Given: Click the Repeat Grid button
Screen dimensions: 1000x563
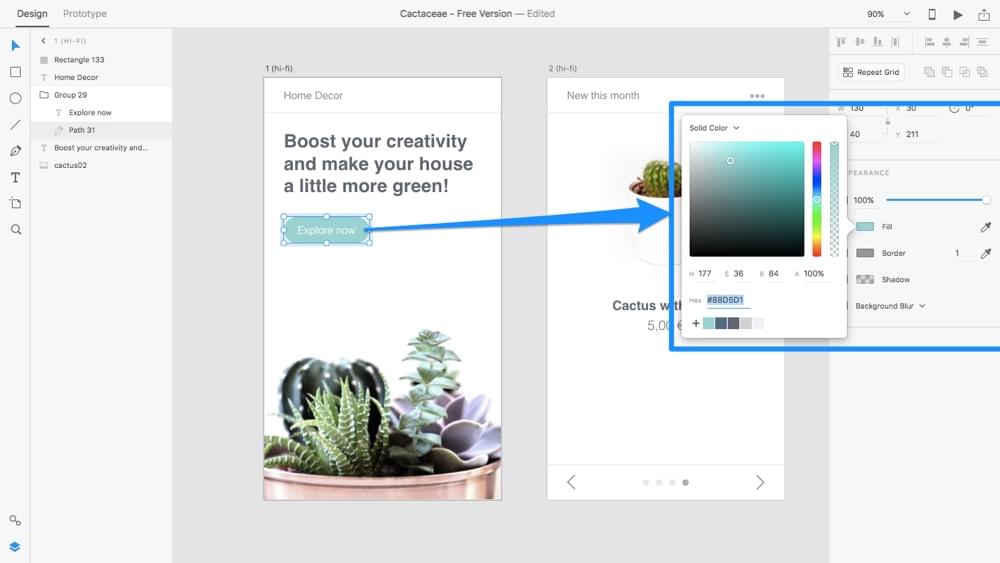Looking at the screenshot, I should [871, 72].
